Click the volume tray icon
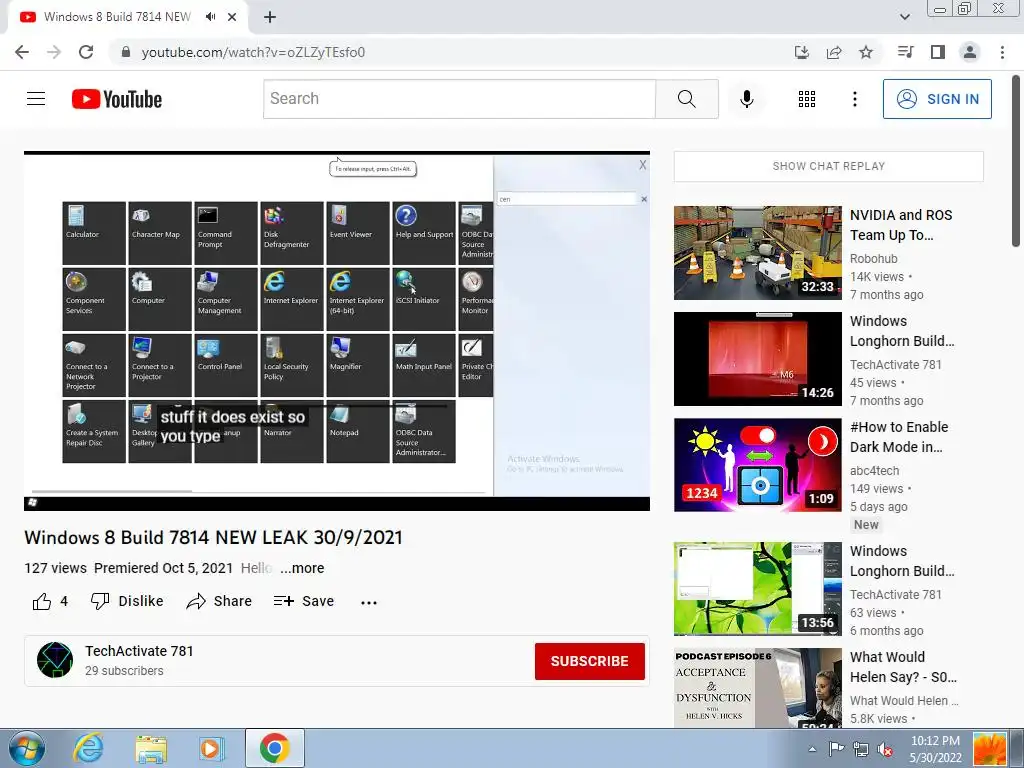The width and height of the screenshot is (1024, 768). [x=885, y=750]
